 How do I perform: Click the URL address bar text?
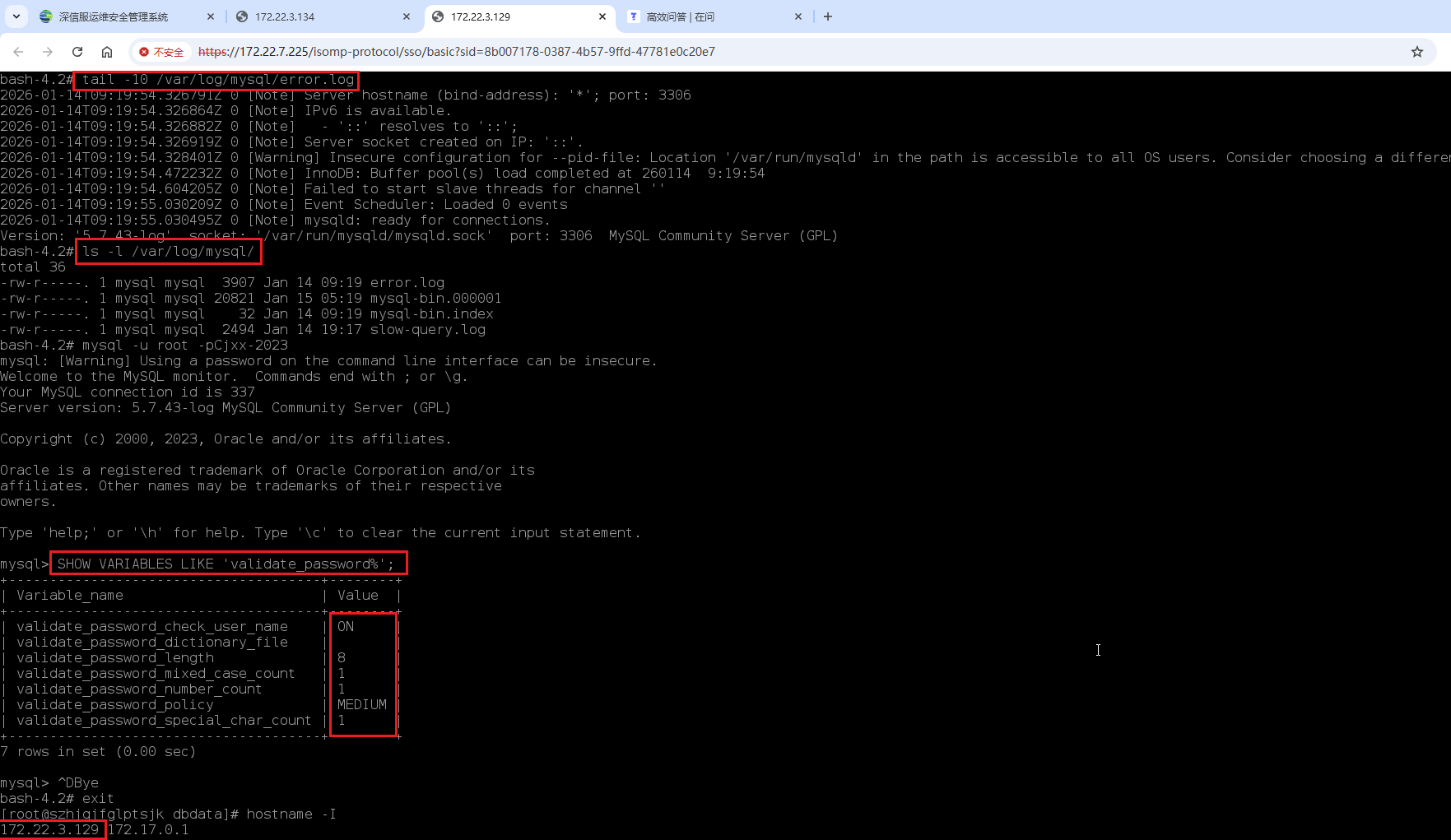(457, 52)
